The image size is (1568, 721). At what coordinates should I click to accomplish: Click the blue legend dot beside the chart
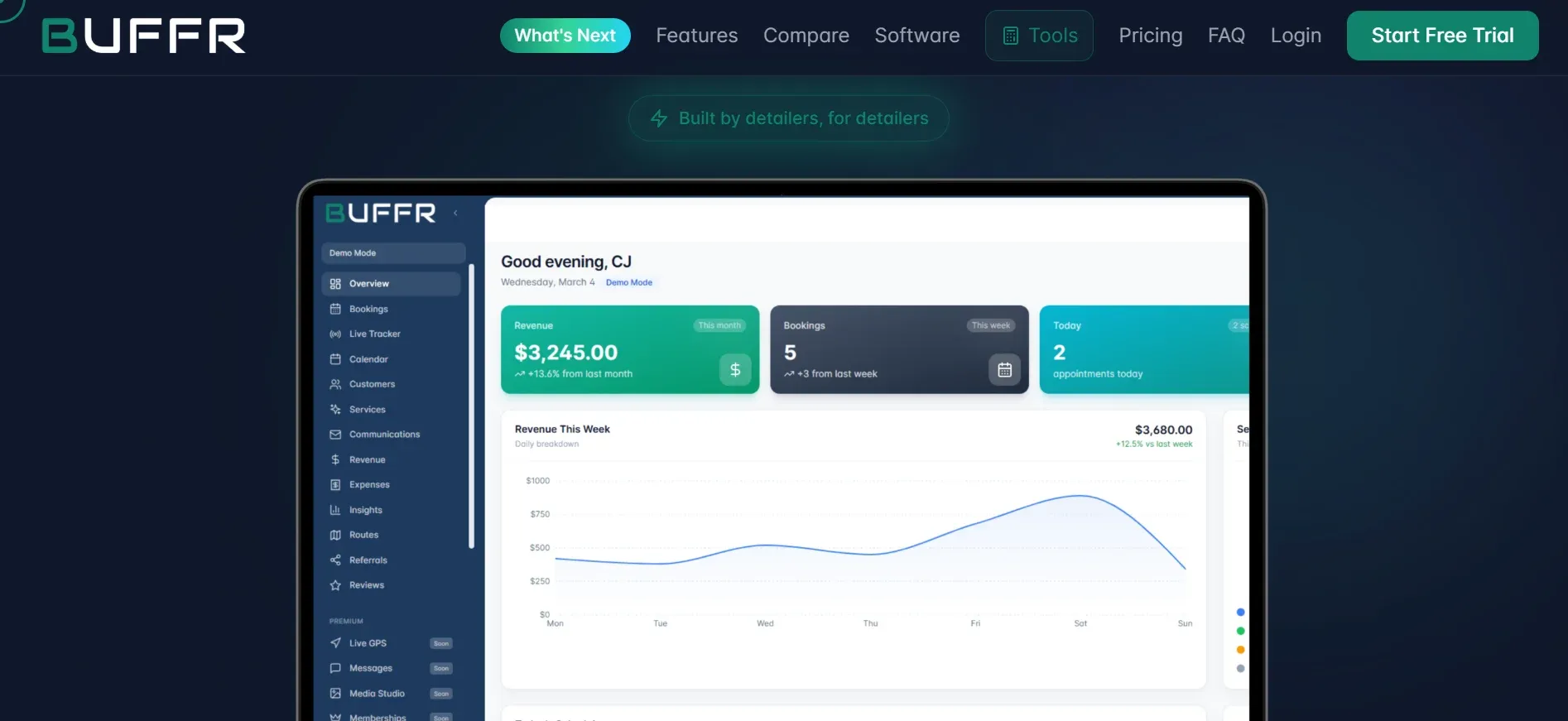1240,613
